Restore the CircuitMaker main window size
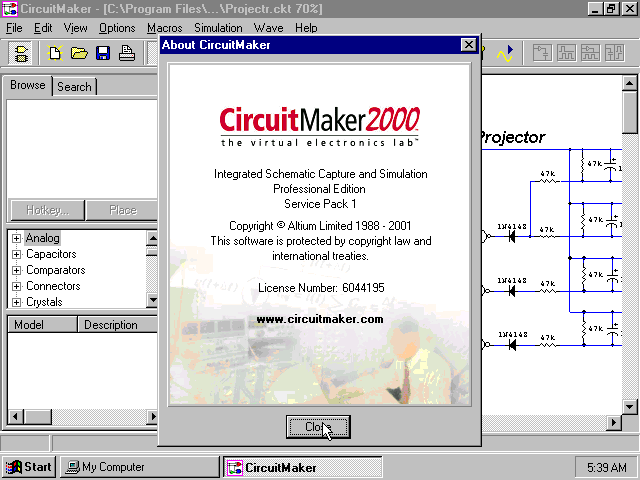Screen dimensions: 640x480 (x=611, y=9)
